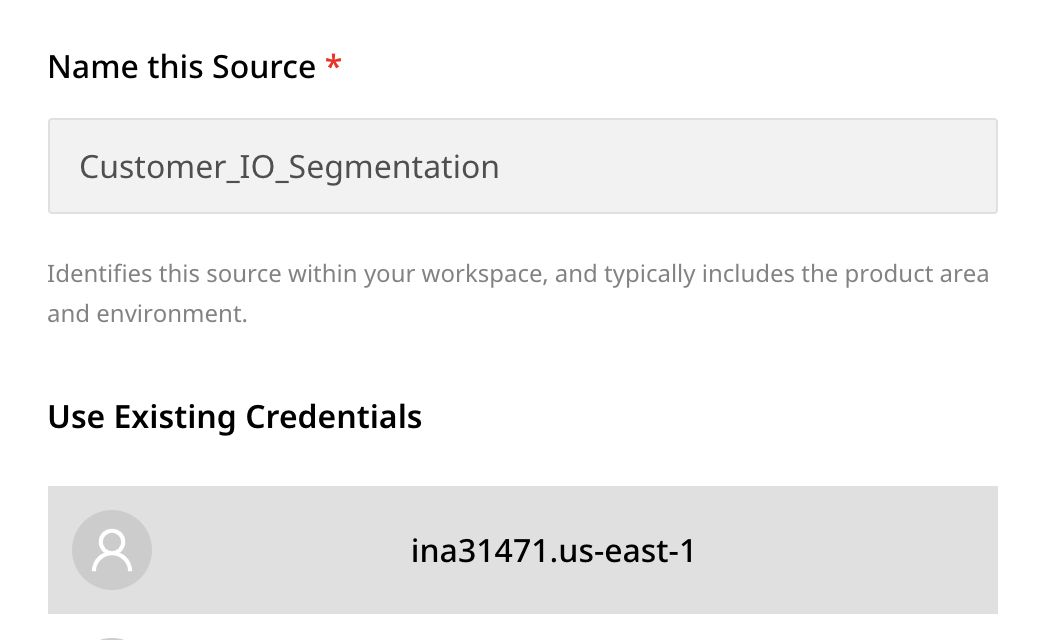
Task: Collapse the credential list under Use Existing Credentials
Action: click(x=234, y=416)
